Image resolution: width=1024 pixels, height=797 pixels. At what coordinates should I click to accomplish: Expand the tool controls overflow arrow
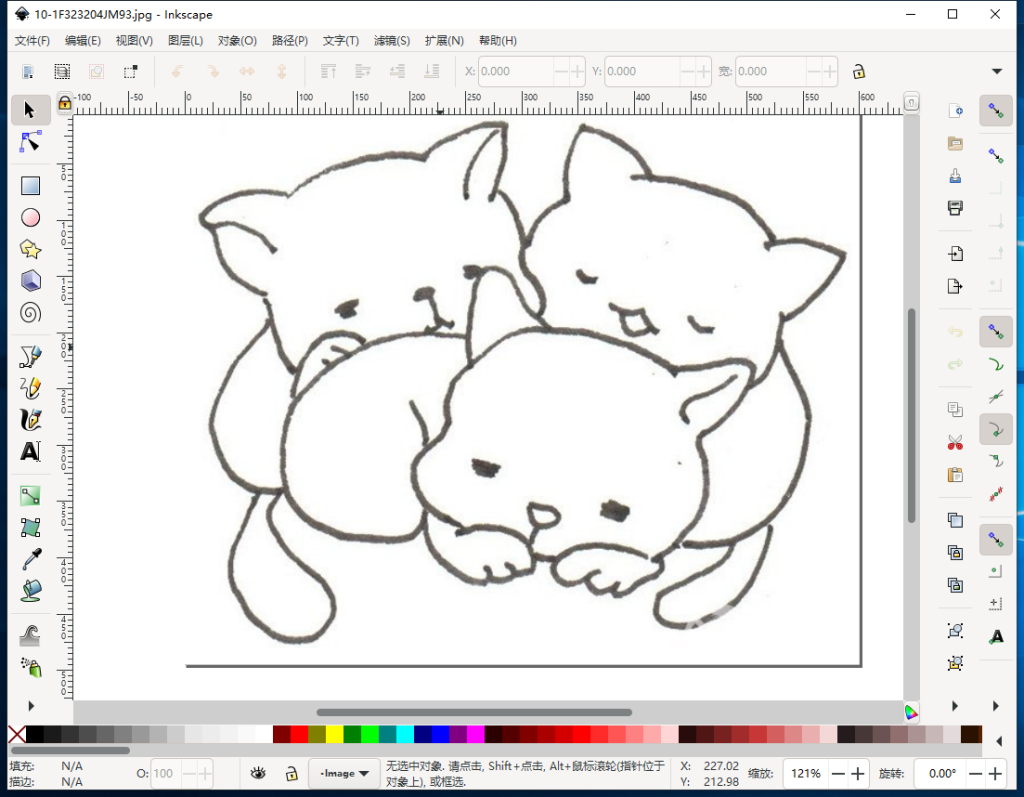tap(996, 71)
